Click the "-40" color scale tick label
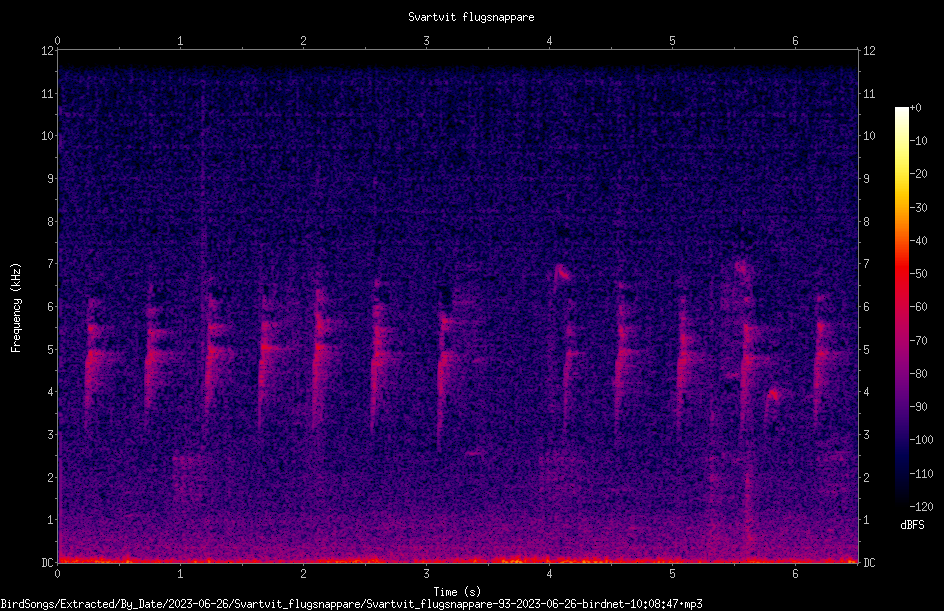 coord(918,241)
